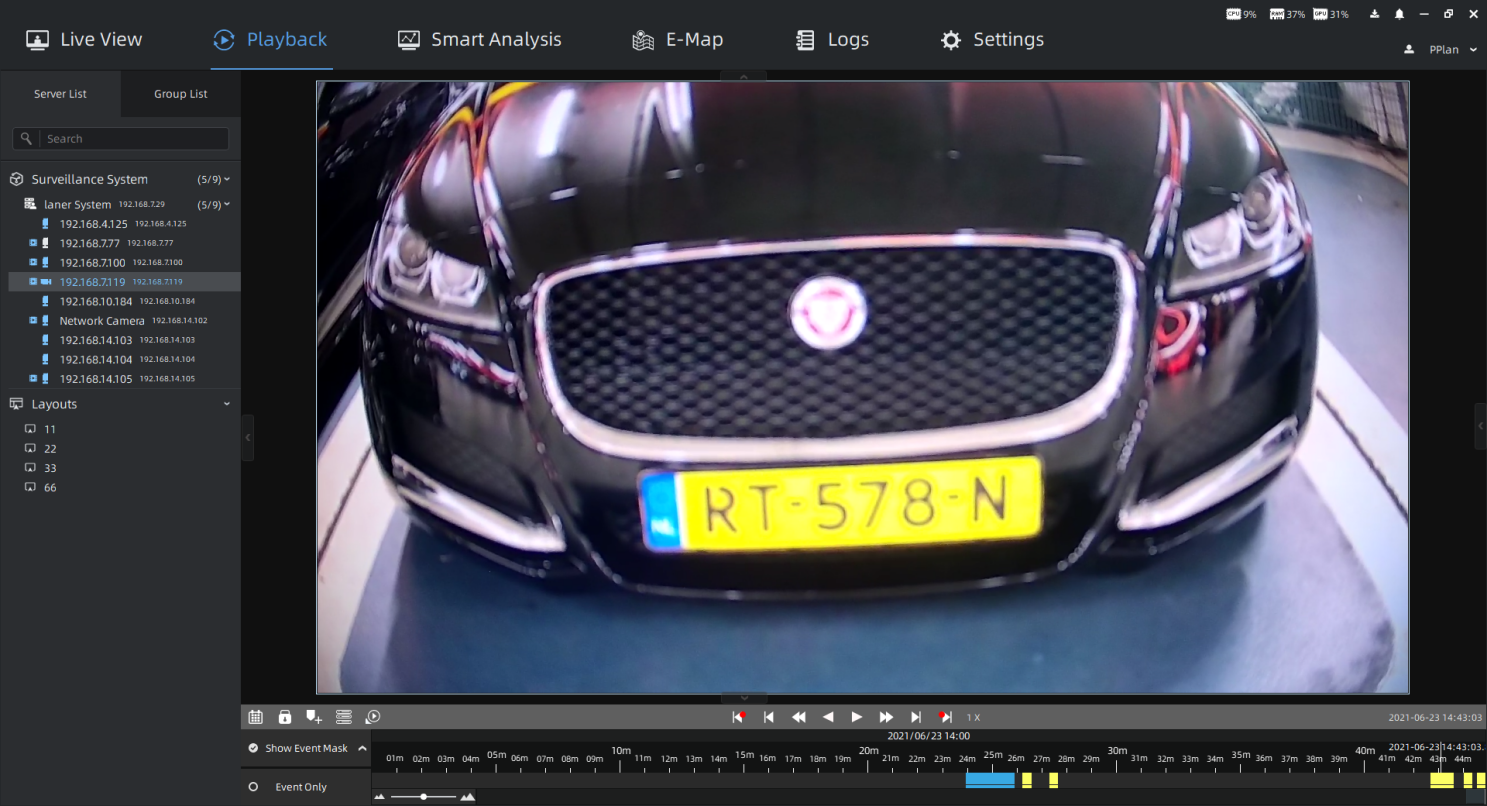Open the Group List tab
This screenshot has width=1487, height=806.
click(x=181, y=94)
